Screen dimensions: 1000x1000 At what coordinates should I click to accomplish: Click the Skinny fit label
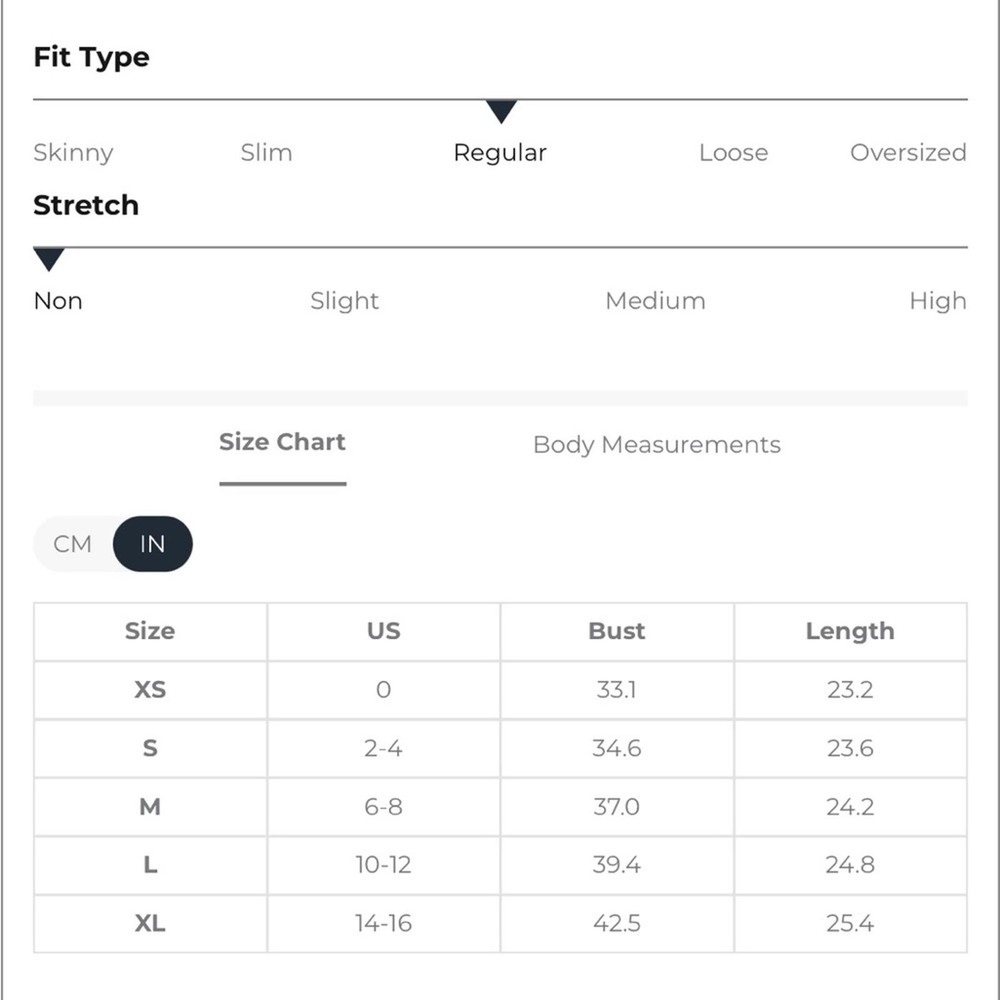[73, 153]
